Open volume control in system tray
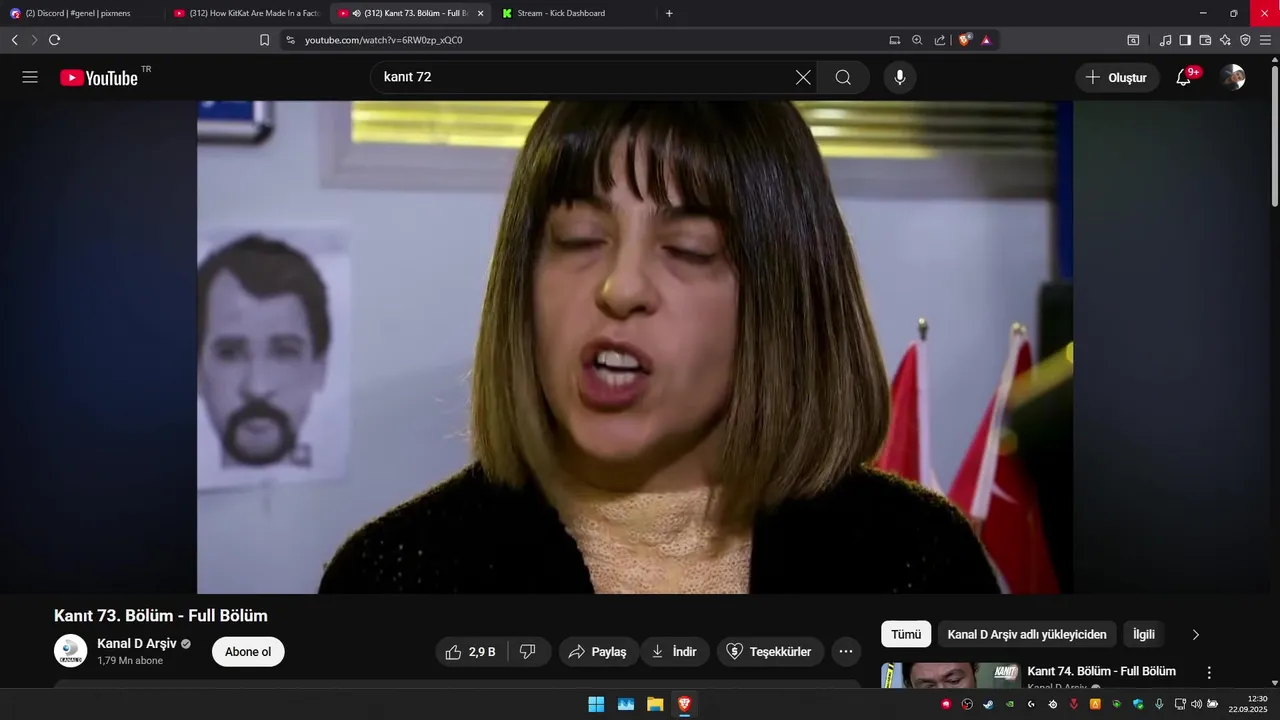Screen dimensions: 1280x720 tap(1197, 704)
